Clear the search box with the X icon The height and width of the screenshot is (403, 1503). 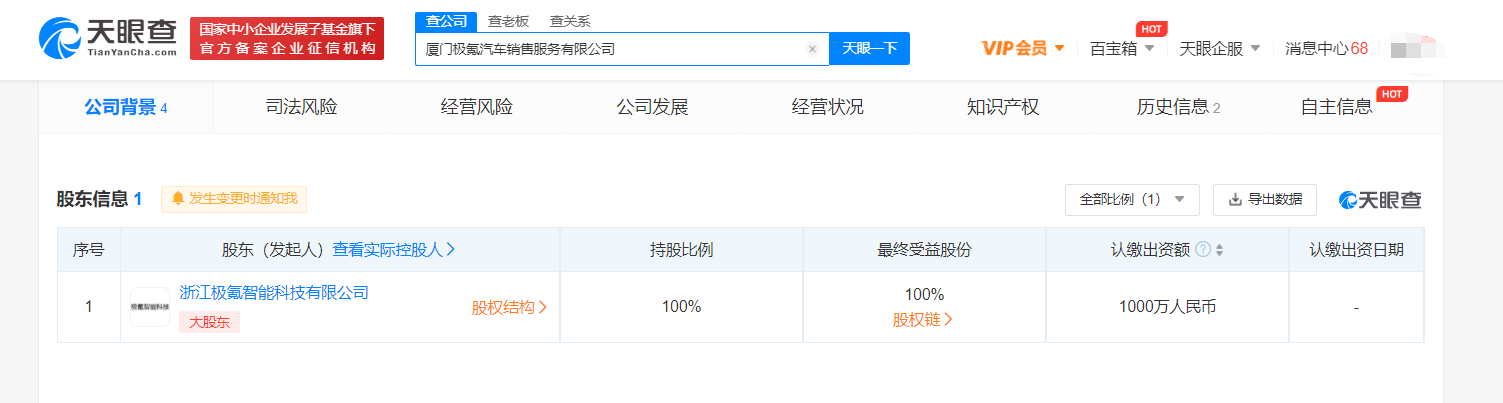pyautogui.click(x=812, y=49)
